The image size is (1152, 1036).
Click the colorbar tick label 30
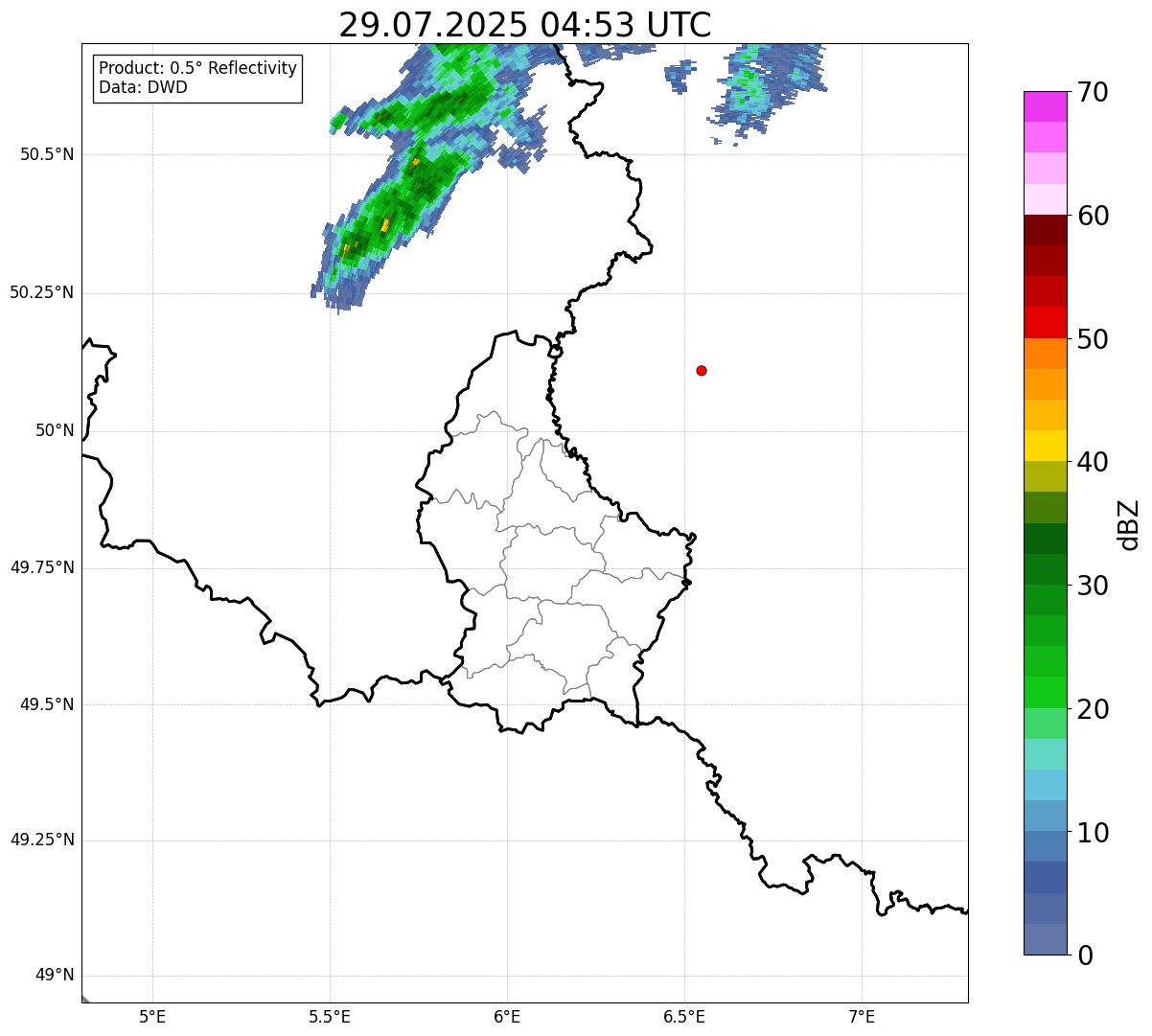1093,586
